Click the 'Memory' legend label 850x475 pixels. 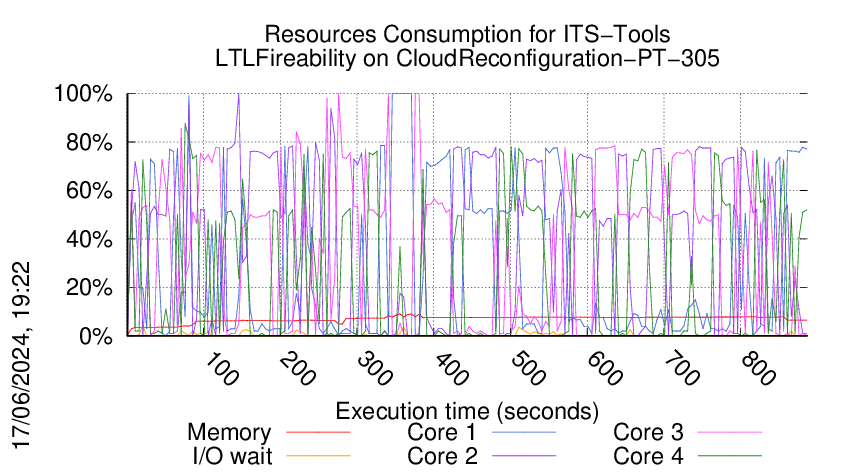[x=229, y=433]
